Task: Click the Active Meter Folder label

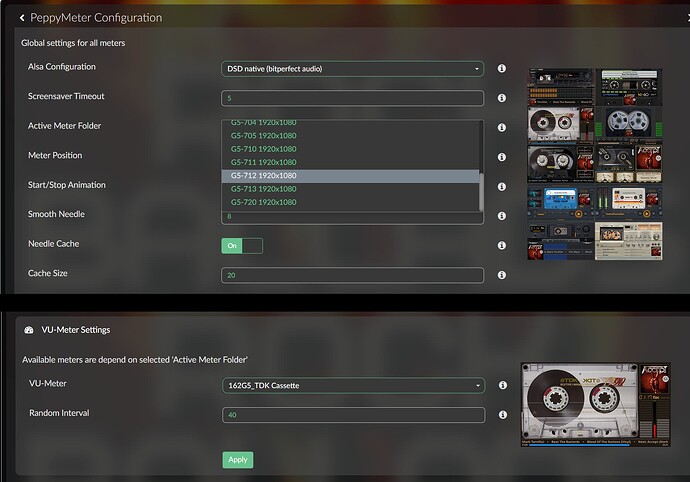Action: (64, 126)
